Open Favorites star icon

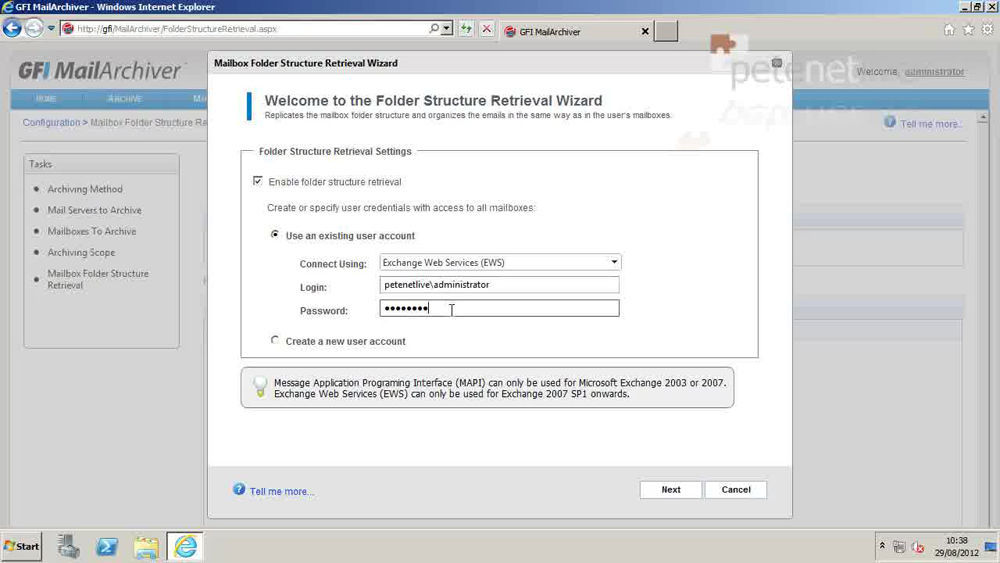tap(968, 29)
